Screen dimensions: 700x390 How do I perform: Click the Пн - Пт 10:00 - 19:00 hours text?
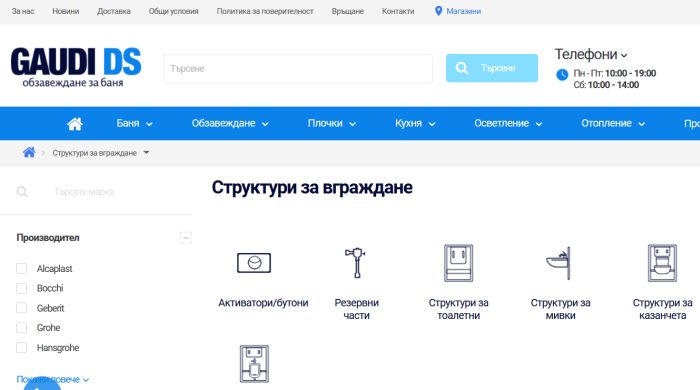pos(615,73)
